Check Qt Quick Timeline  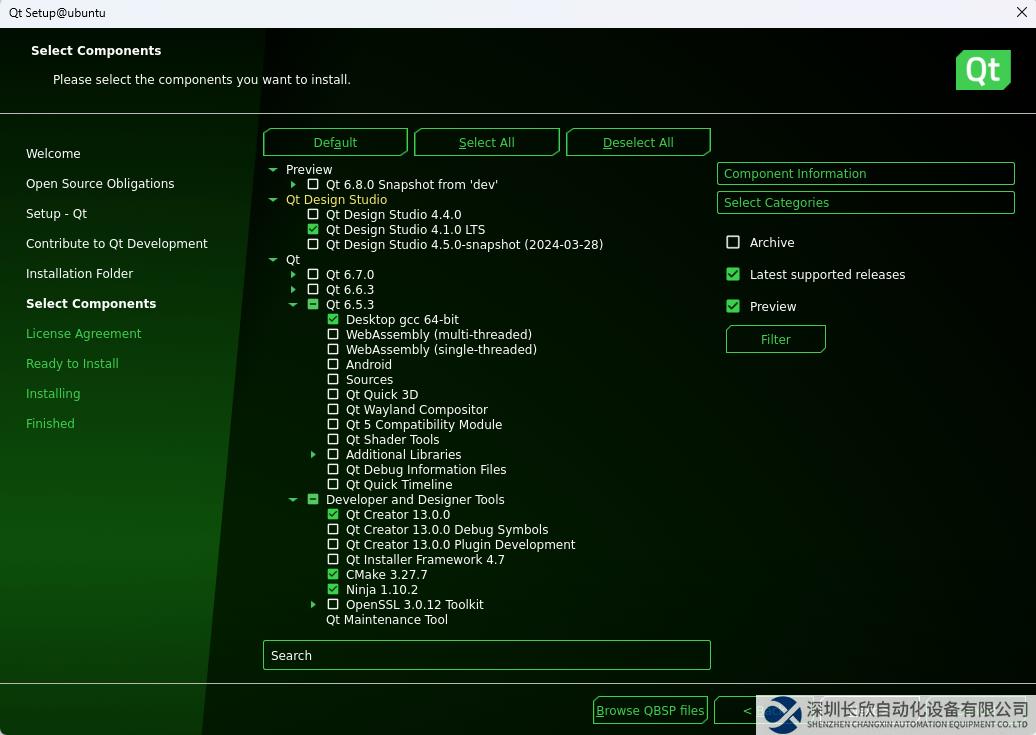[x=333, y=484]
